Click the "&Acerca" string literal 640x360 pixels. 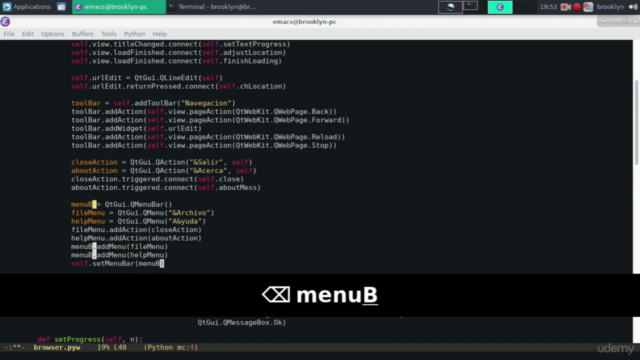pyautogui.click(x=208, y=171)
